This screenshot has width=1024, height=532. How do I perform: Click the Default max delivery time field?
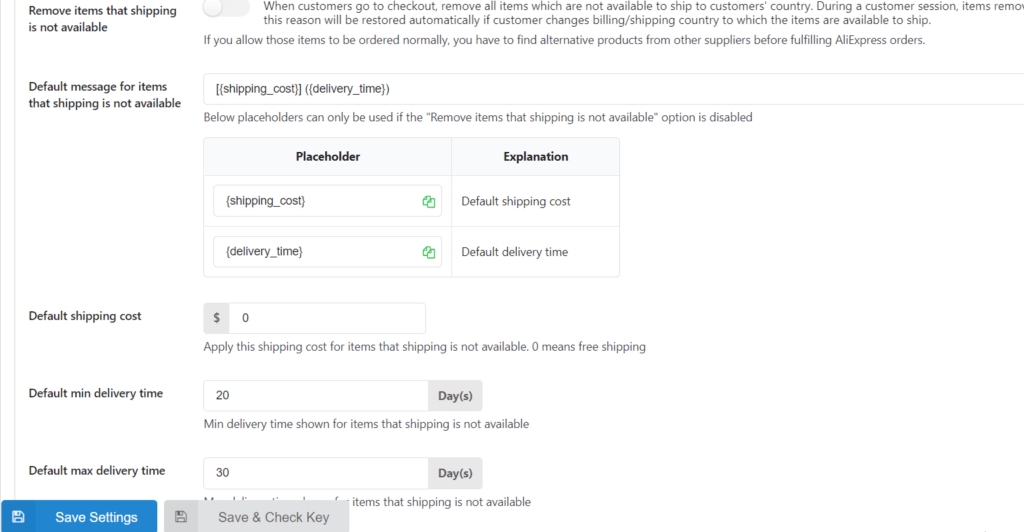tap(316, 473)
